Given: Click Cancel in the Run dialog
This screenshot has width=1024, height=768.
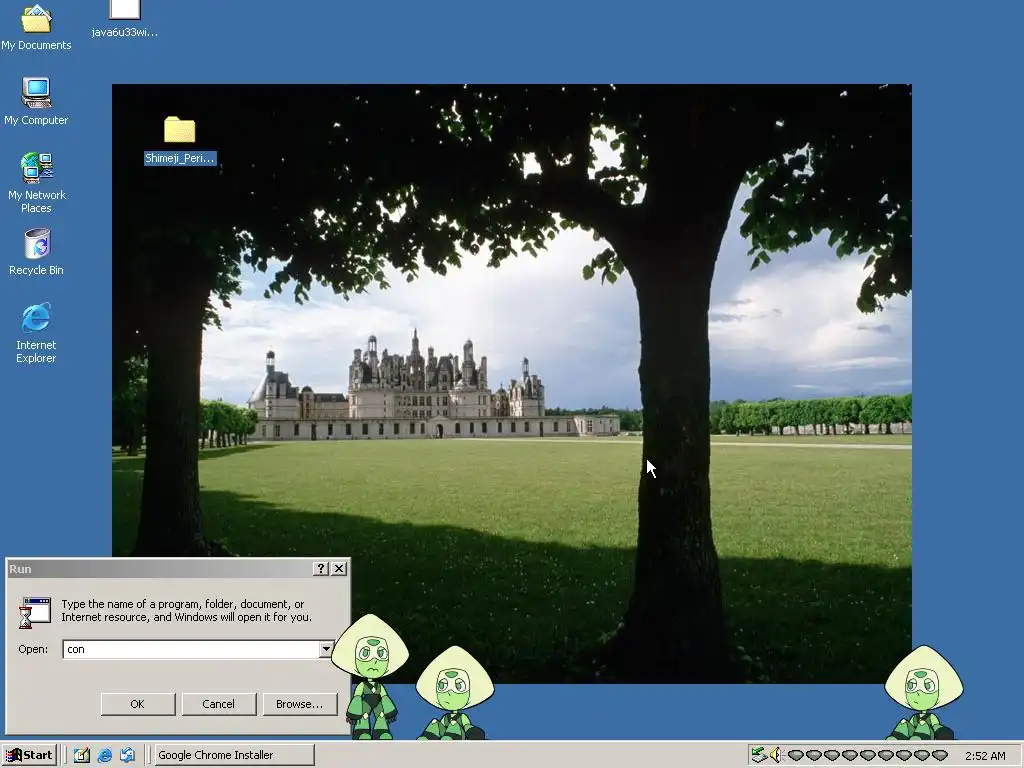Looking at the screenshot, I should point(218,704).
